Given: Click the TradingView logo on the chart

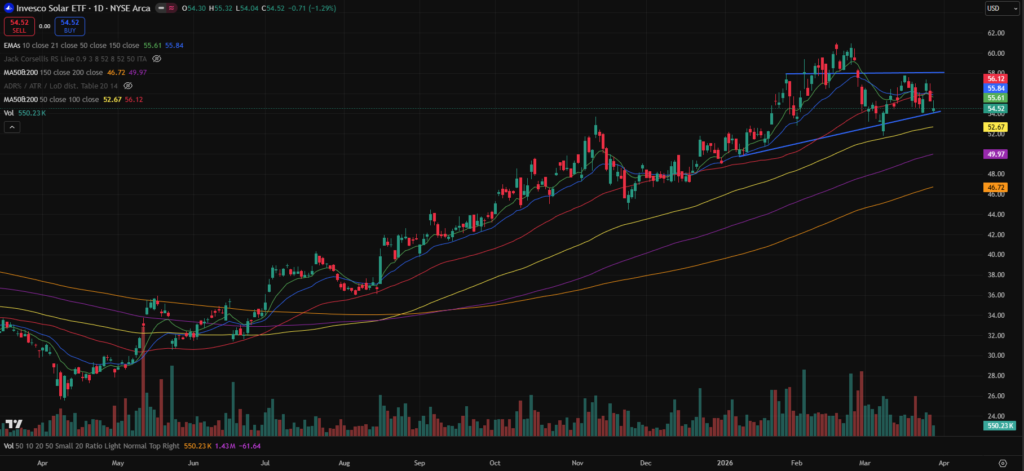Looking at the screenshot, I should 13,424.
